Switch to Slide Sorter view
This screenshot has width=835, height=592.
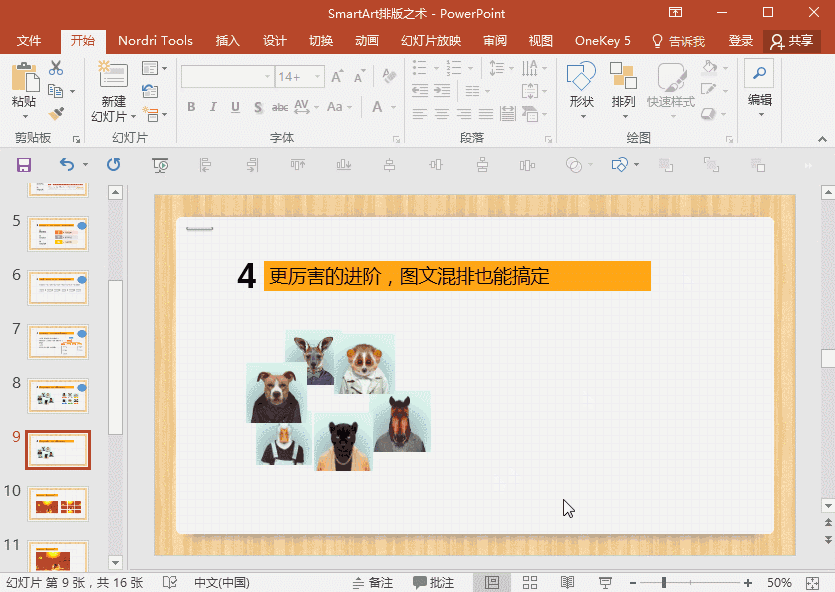coord(529,583)
